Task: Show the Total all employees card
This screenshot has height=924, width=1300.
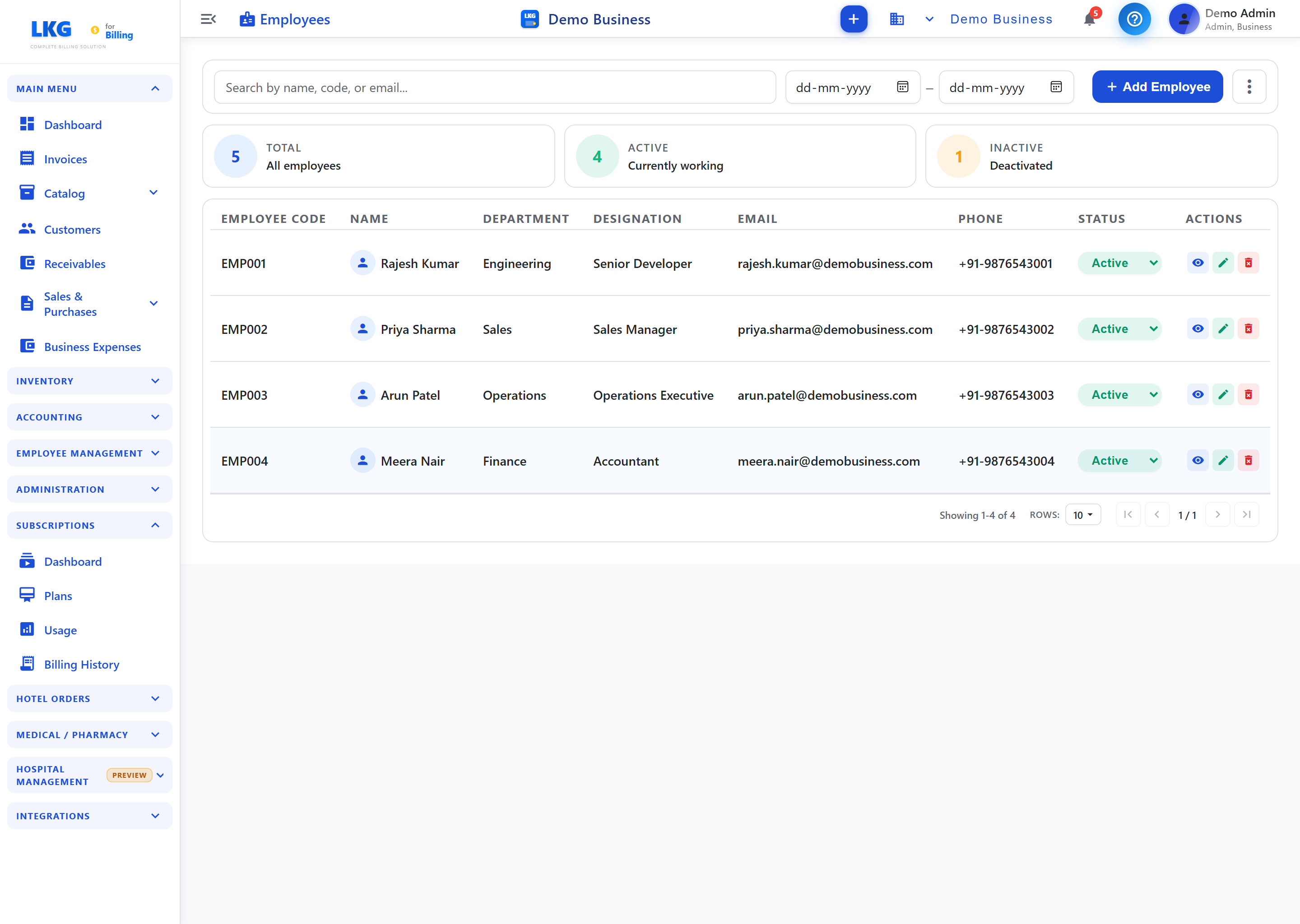Action: (379, 157)
